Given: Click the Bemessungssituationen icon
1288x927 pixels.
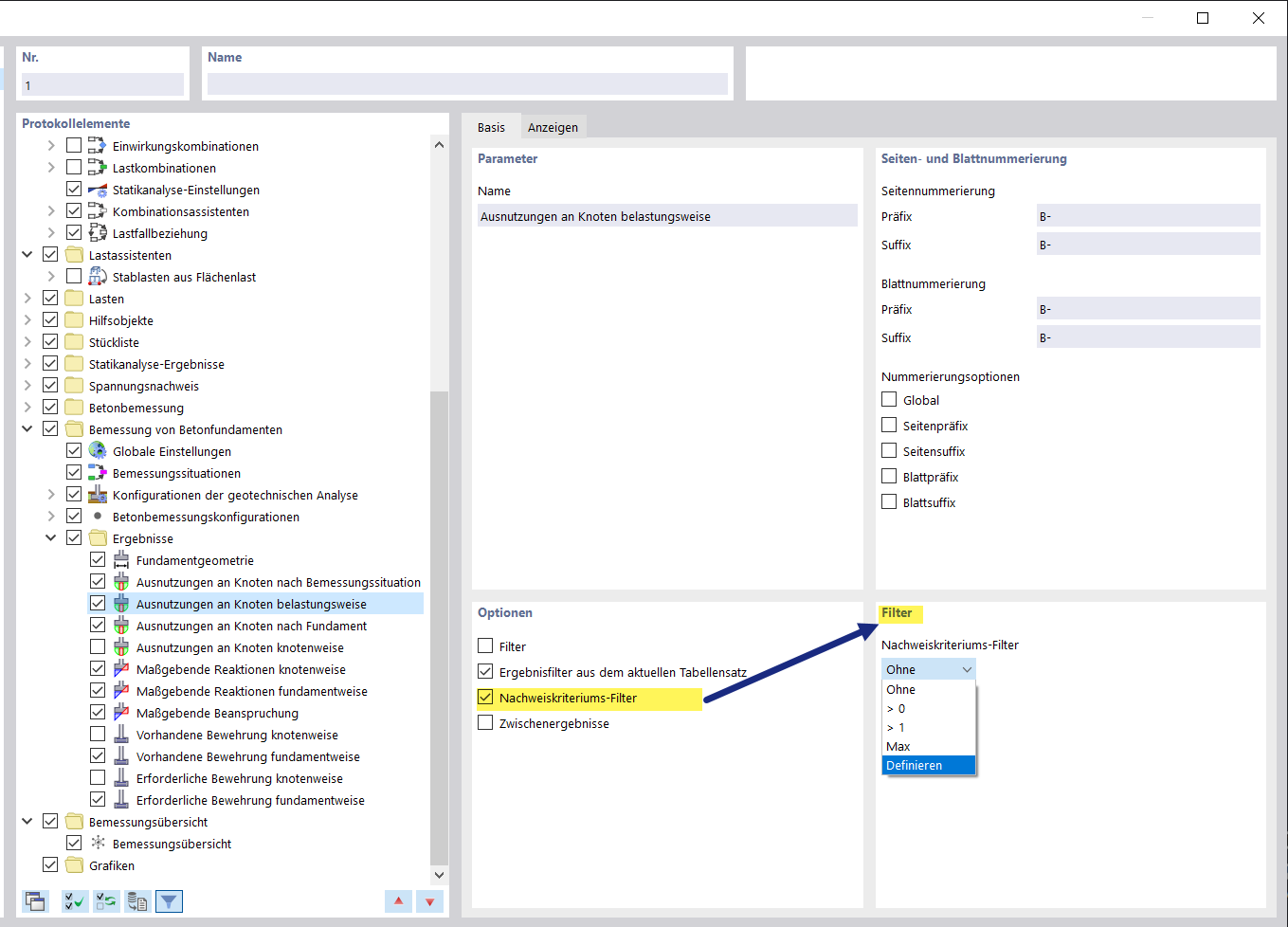Looking at the screenshot, I should pyautogui.click(x=97, y=473).
